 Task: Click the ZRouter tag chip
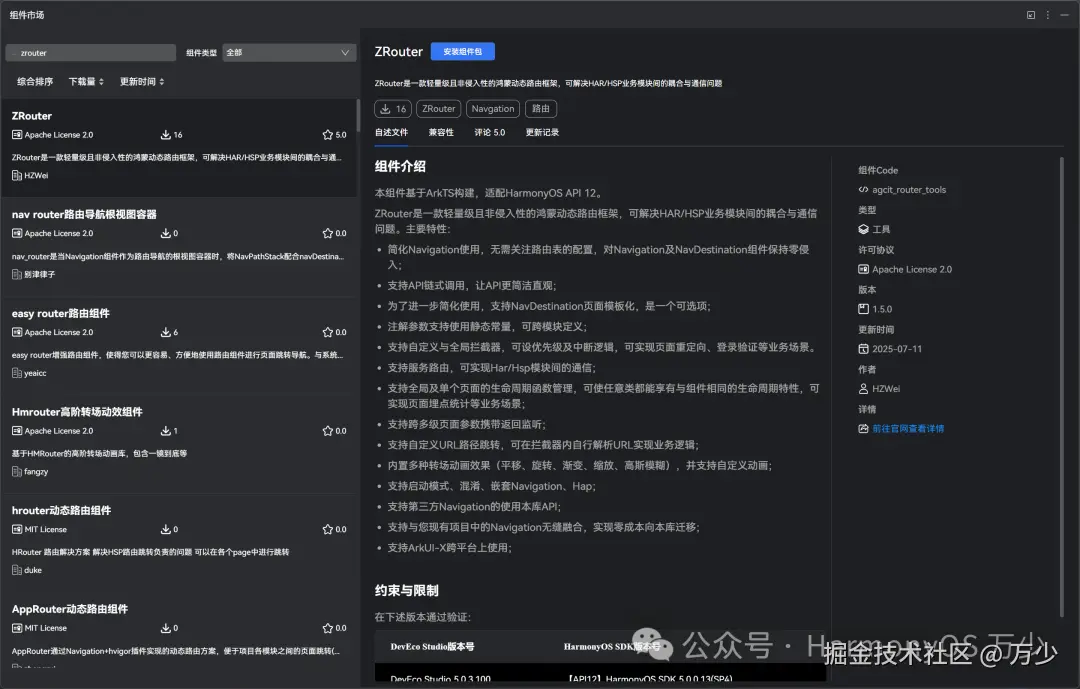pos(439,109)
